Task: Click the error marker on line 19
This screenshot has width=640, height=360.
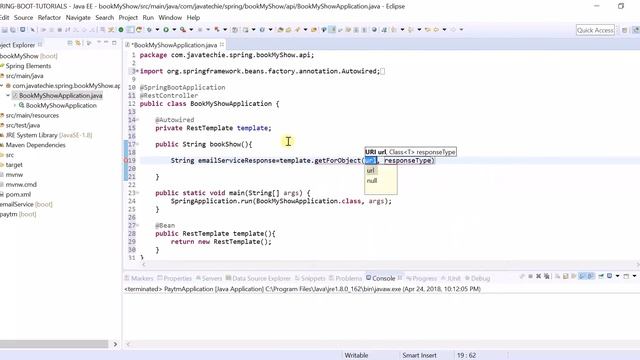Action: [126, 160]
